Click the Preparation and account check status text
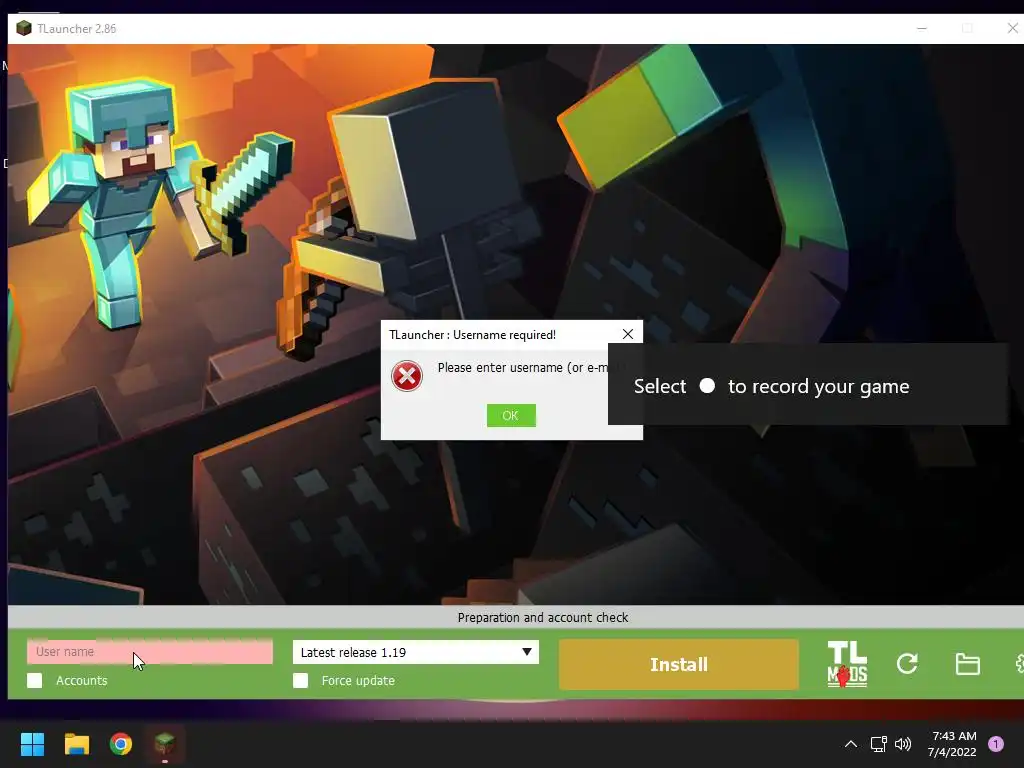The width and height of the screenshot is (1024, 768). [543, 617]
